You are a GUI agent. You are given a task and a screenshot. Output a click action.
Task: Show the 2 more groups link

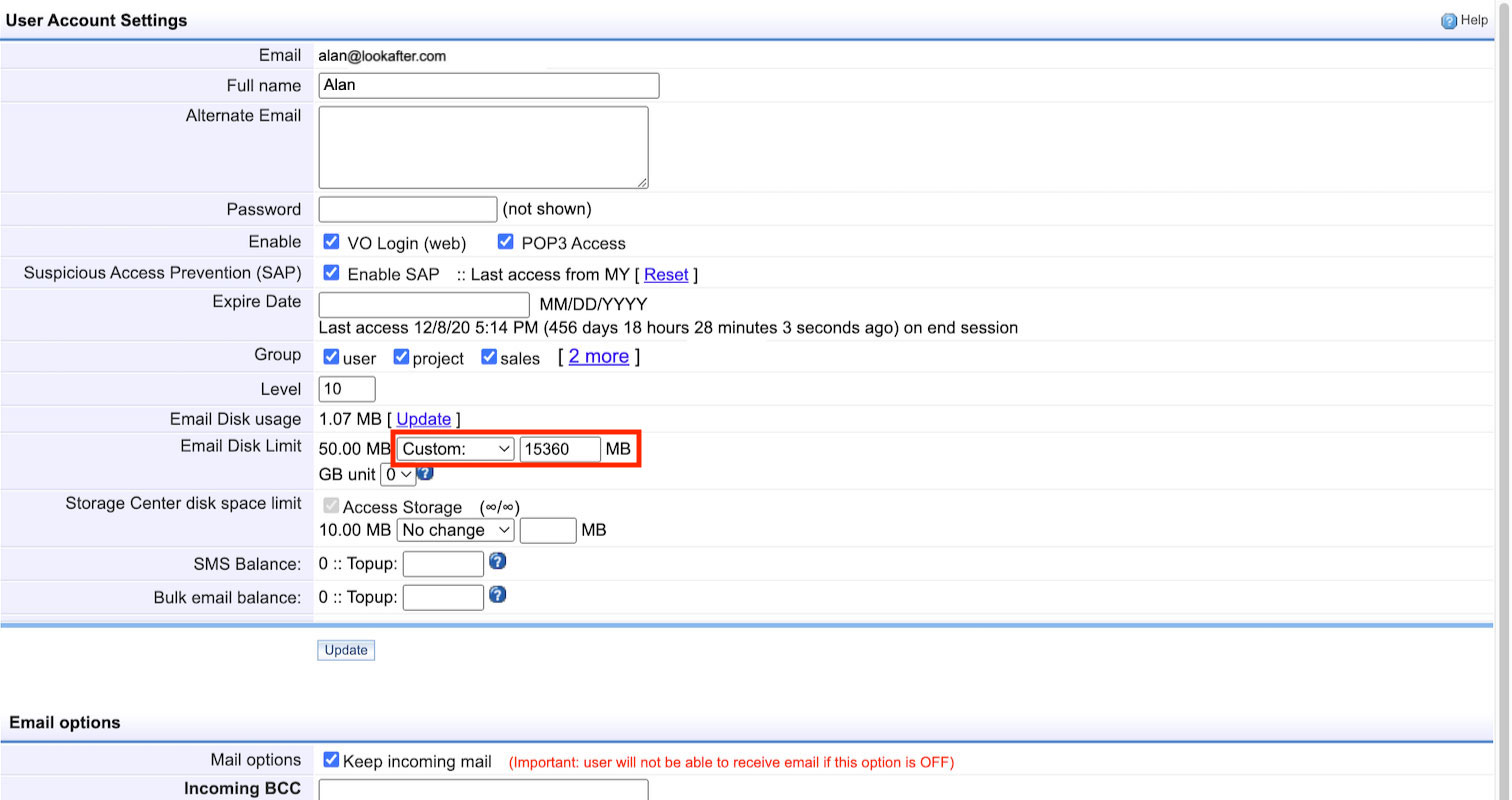click(x=598, y=356)
